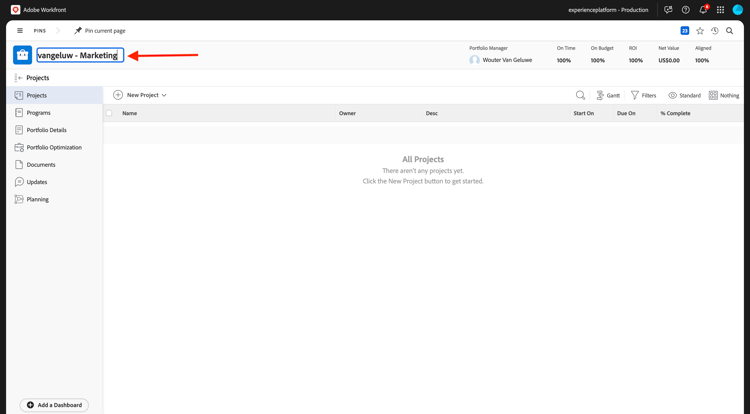Open the Recents clock icon

click(715, 31)
